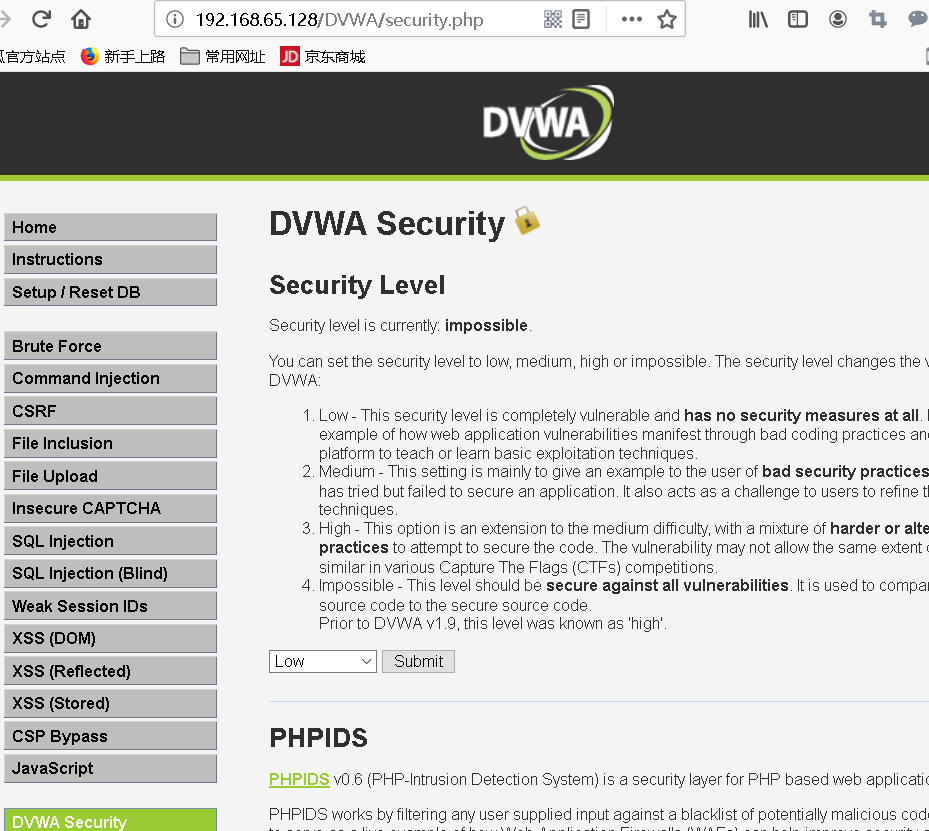Go to Setup / Reset DB
Screen dimensions: 929x831
[110, 293]
